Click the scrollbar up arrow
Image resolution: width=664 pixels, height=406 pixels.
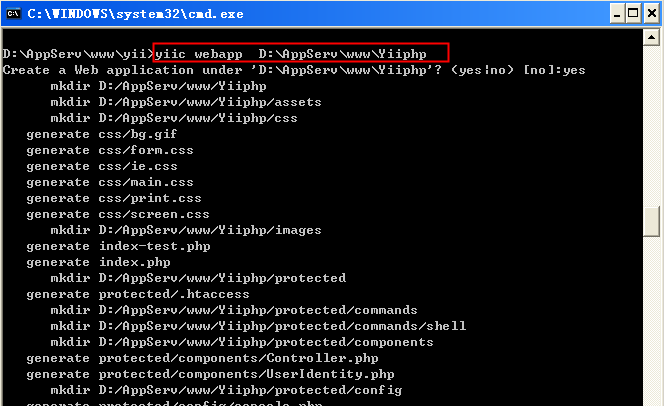[652, 39]
